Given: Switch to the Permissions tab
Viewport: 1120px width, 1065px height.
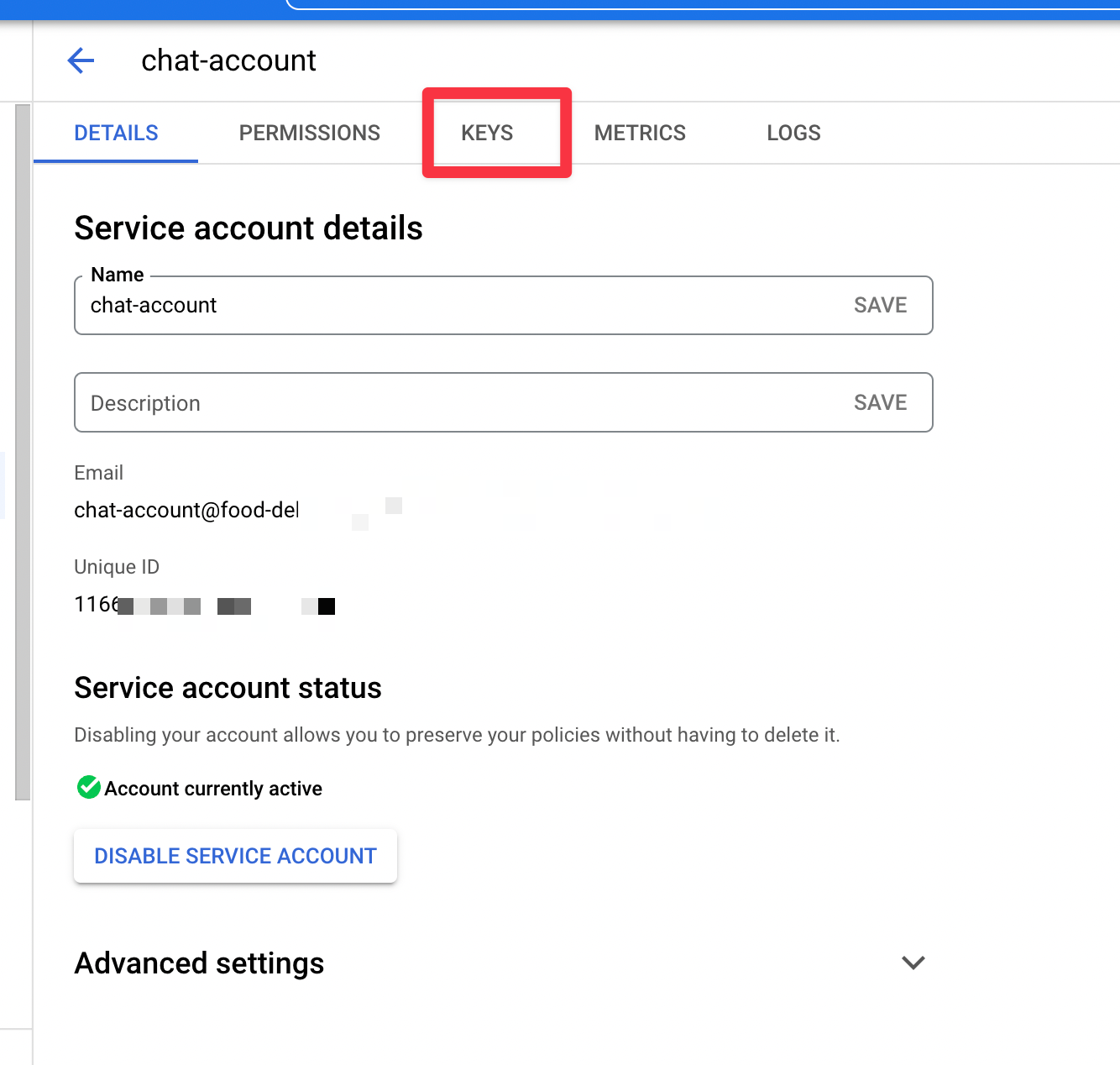Looking at the screenshot, I should (309, 133).
